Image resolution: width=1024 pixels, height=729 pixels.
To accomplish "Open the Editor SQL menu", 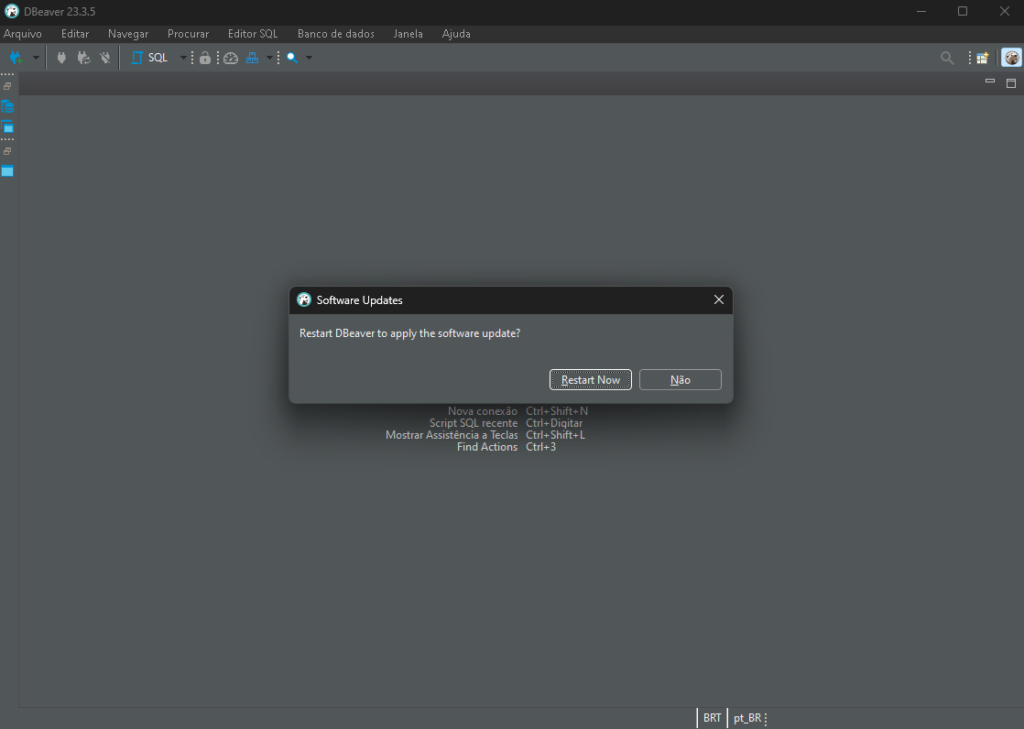I will coord(253,34).
